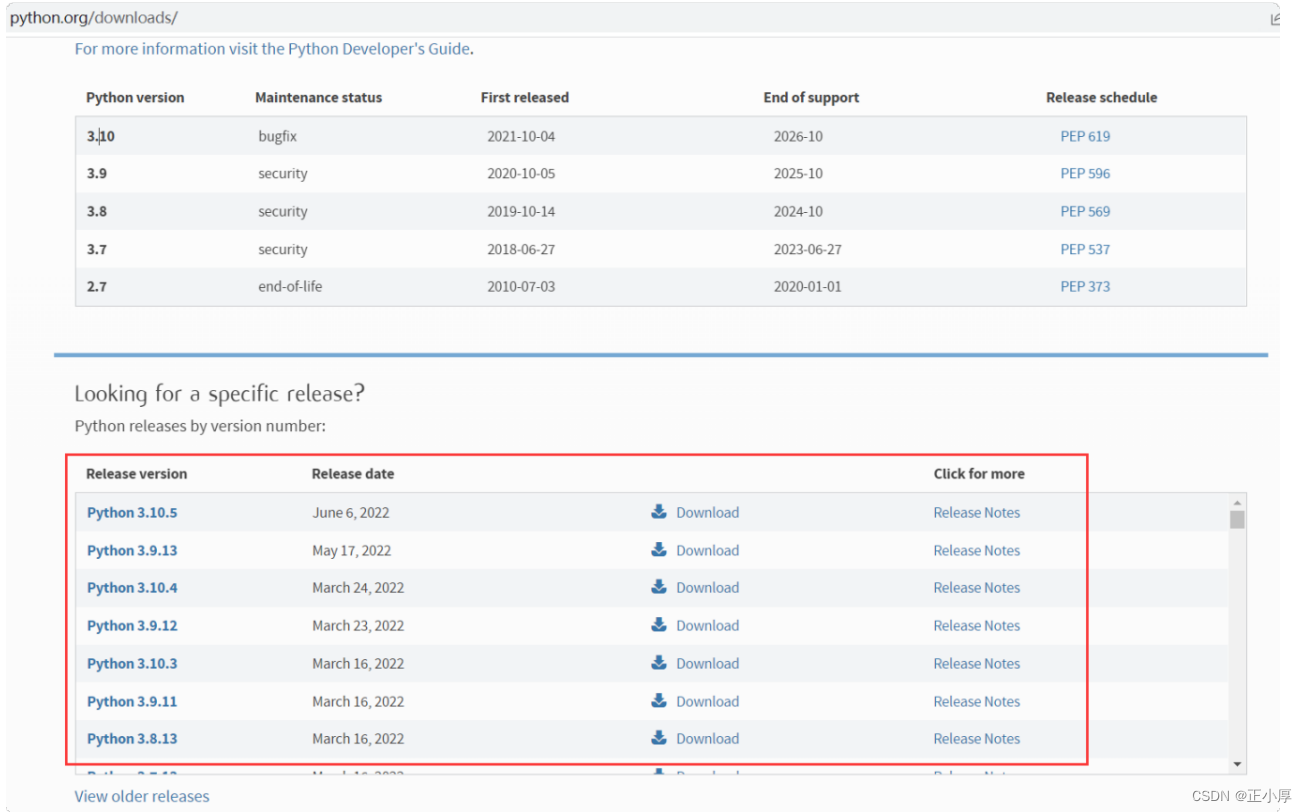
Task: Click first released date 2021-10-04
Action: 521,136
